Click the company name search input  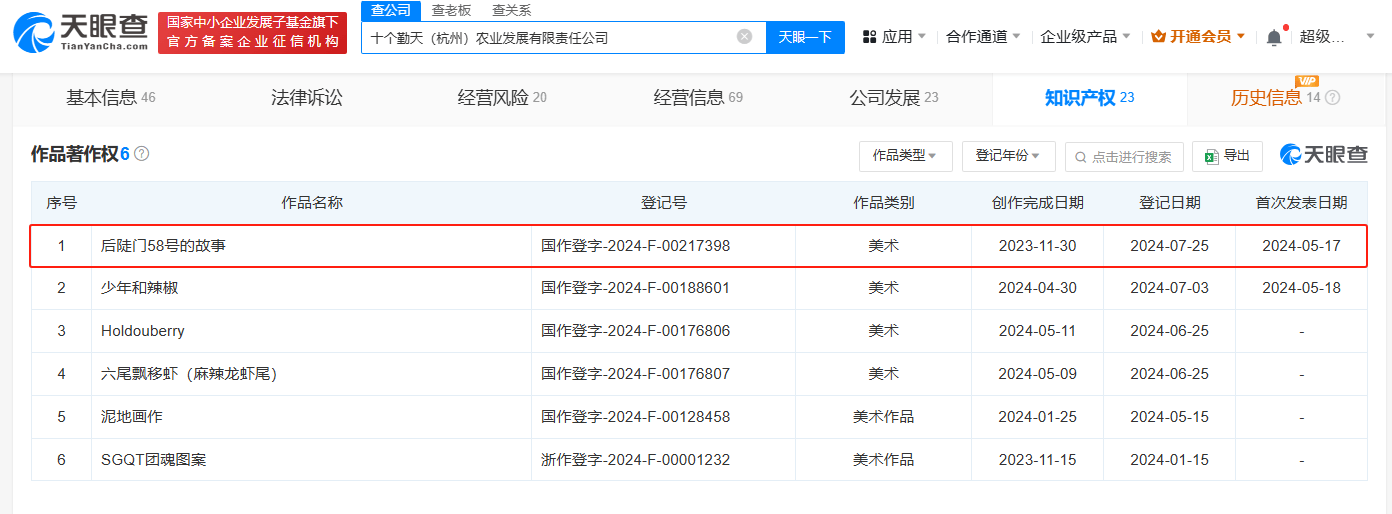pos(550,37)
